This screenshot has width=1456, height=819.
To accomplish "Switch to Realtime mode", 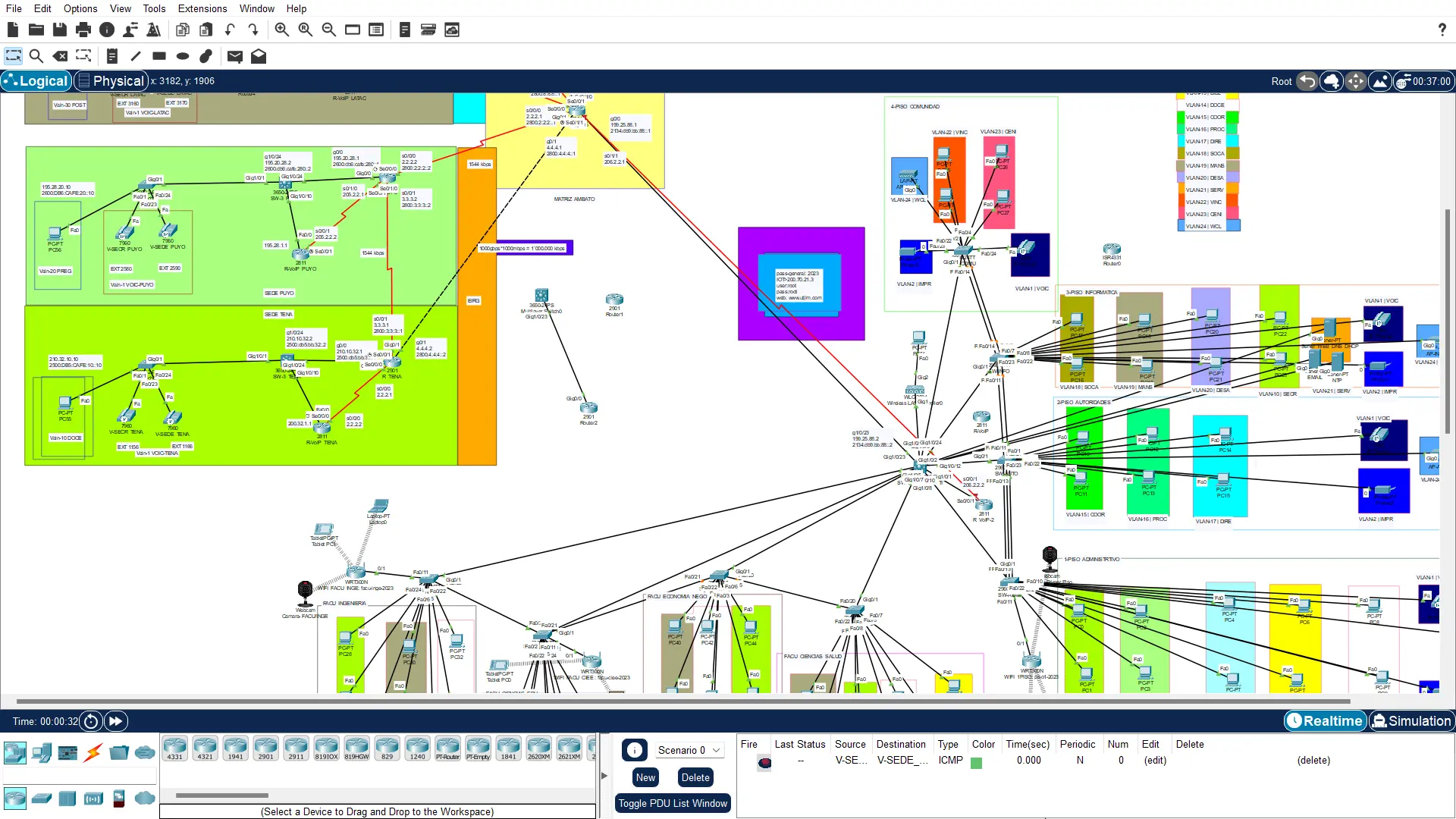I will pos(1325,721).
